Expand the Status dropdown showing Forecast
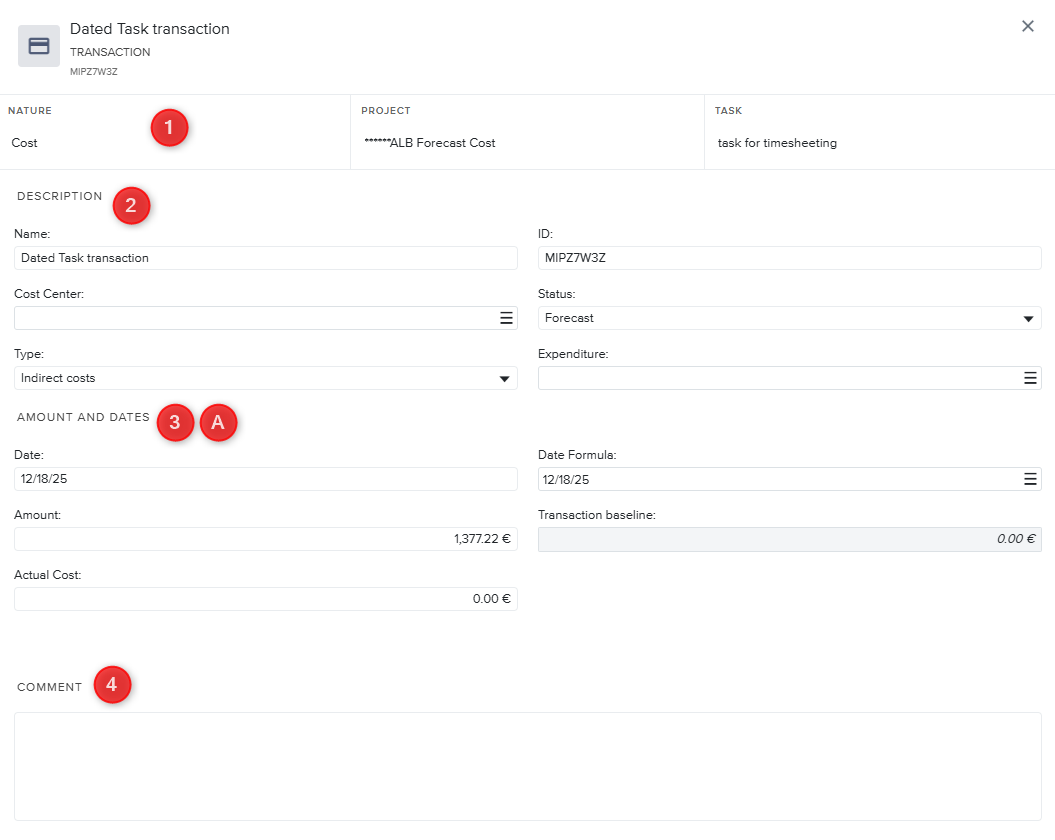The image size is (1055, 840). pos(789,318)
